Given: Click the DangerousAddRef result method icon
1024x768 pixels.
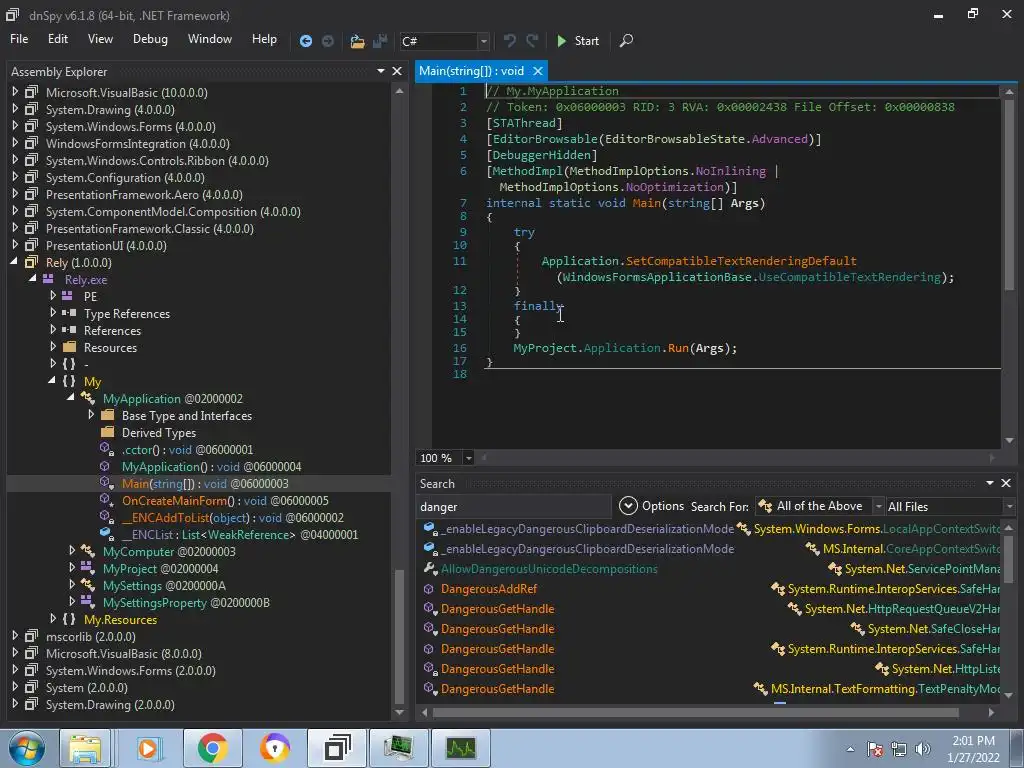Looking at the screenshot, I should coord(428,588).
